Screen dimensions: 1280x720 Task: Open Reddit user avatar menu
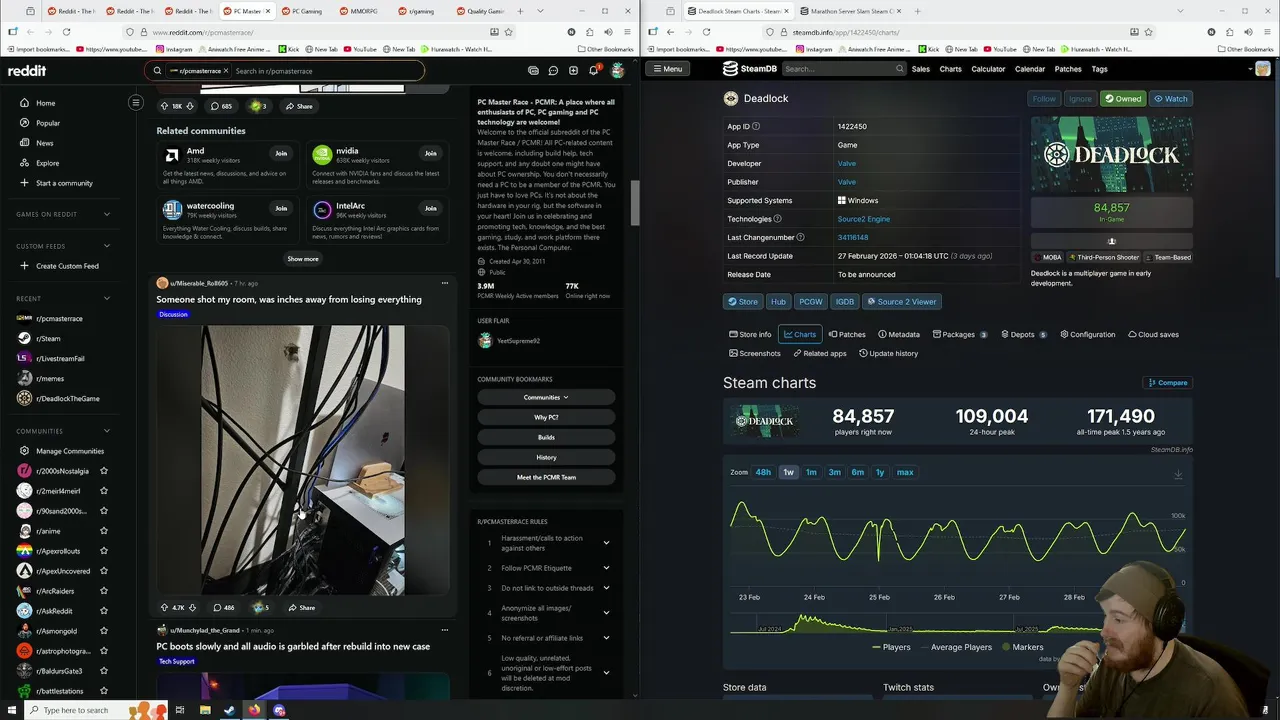(617, 71)
